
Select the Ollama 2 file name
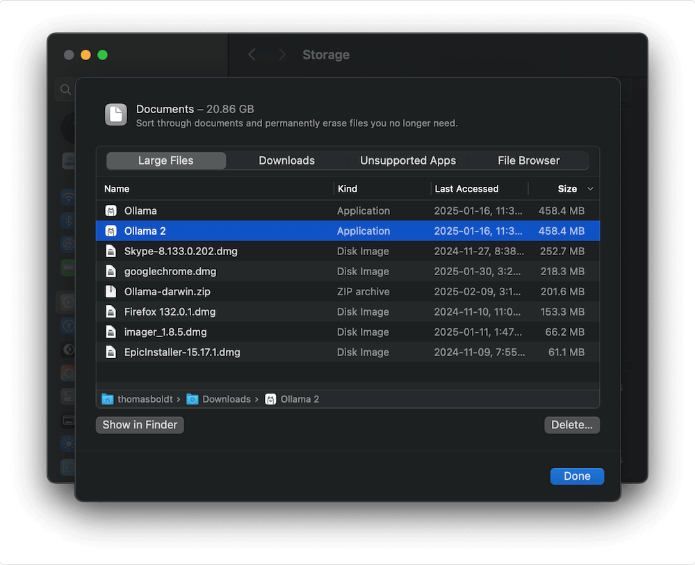[145, 231]
